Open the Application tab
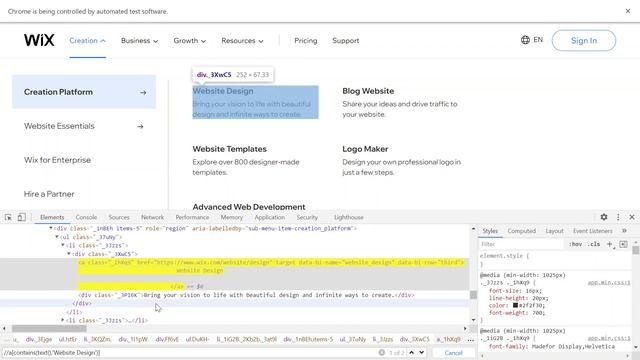Image resolution: width=640 pixels, height=360 pixels. 270,217
